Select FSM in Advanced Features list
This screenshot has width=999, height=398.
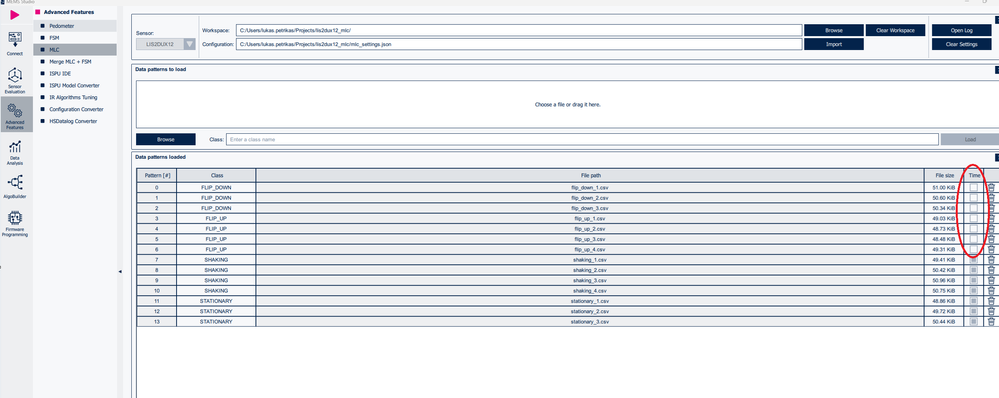tap(75, 38)
